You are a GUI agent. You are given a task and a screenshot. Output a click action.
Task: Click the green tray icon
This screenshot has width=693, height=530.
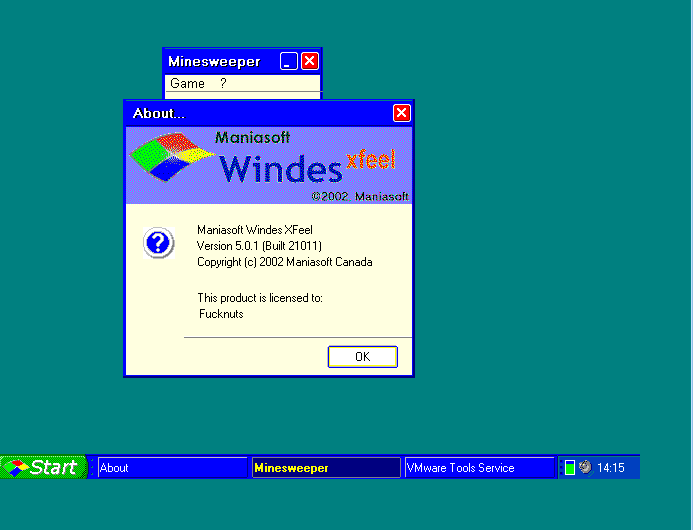(569, 468)
